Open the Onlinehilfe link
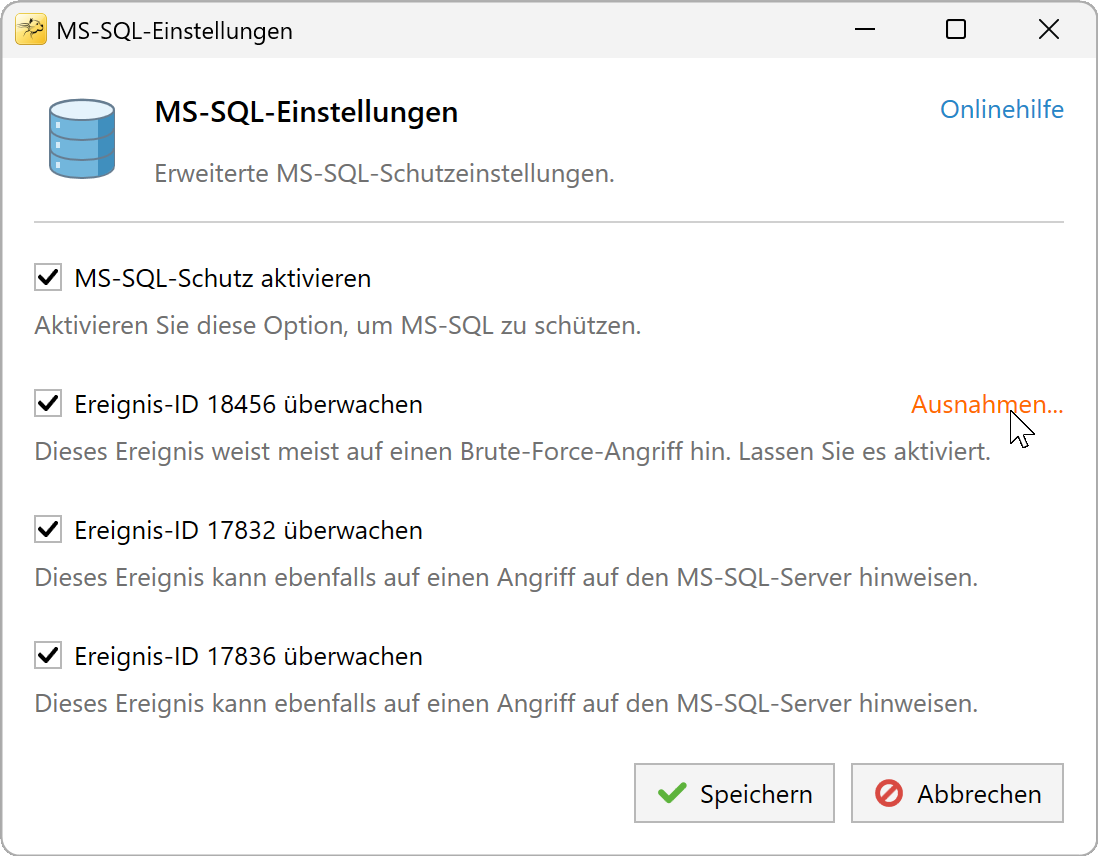The height and width of the screenshot is (856, 1098). pyautogui.click(x=1001, y=109)
